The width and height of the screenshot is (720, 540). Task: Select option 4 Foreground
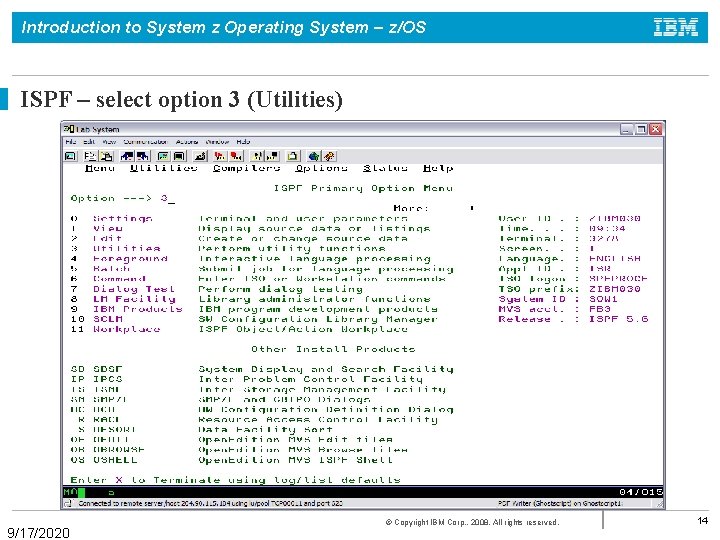119,259
